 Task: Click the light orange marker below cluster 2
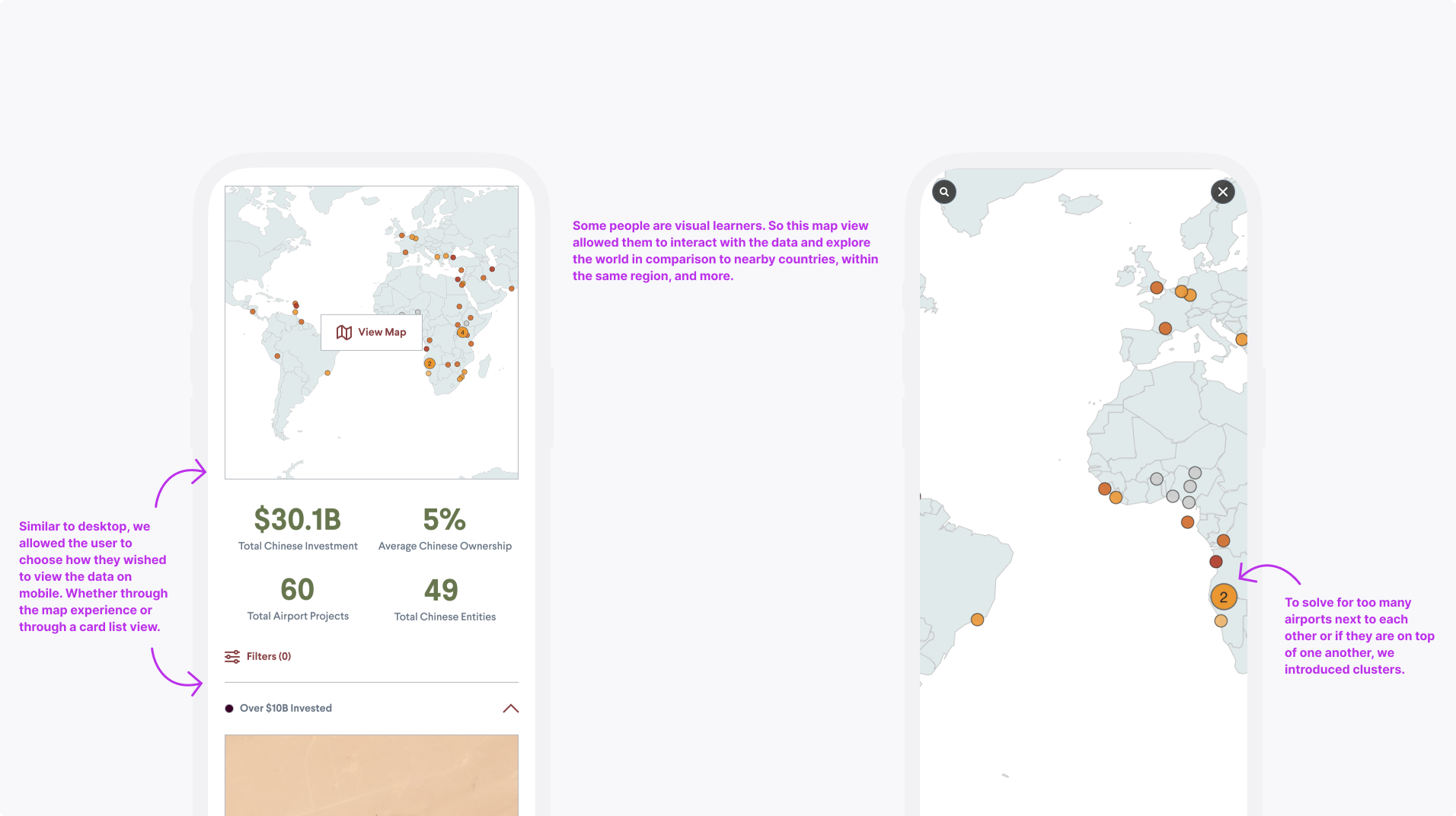coord(1221,621)
